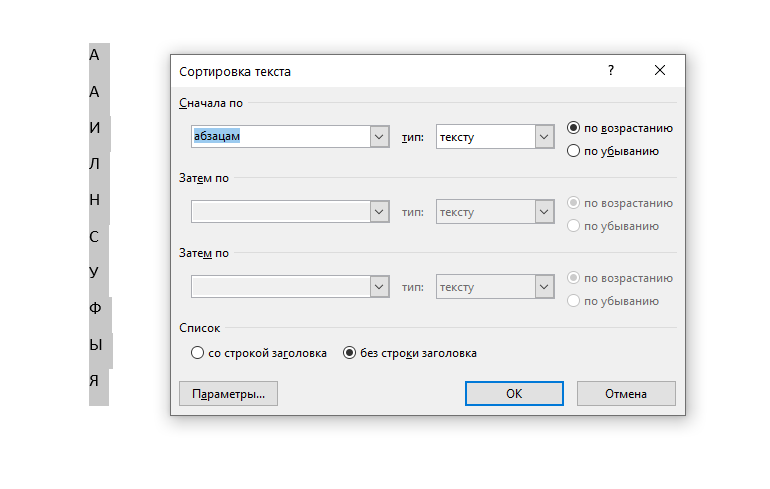Viewport: 770px width, 489px height.
Task: Open the third-level Затем по dropdown
Action: click(379, 287)
